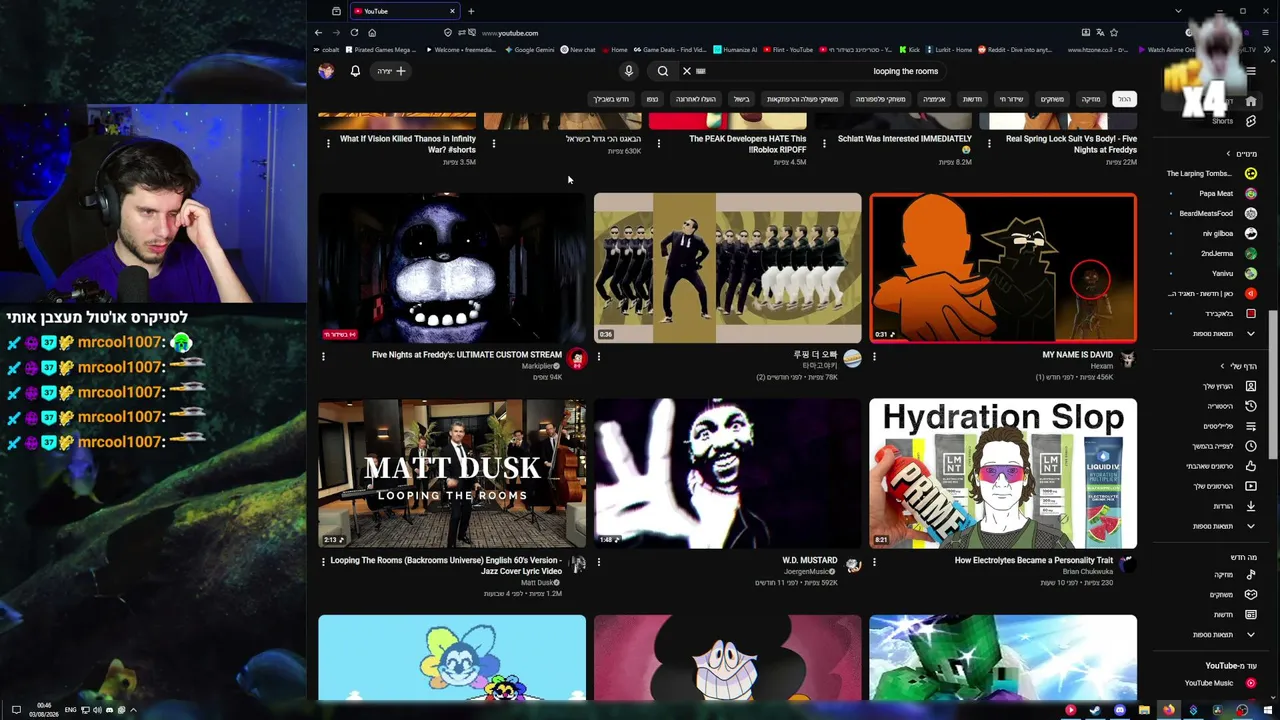Select the "אנימציה" filter chip
This screenshot has width=1280, height=720.
[934, 99]
